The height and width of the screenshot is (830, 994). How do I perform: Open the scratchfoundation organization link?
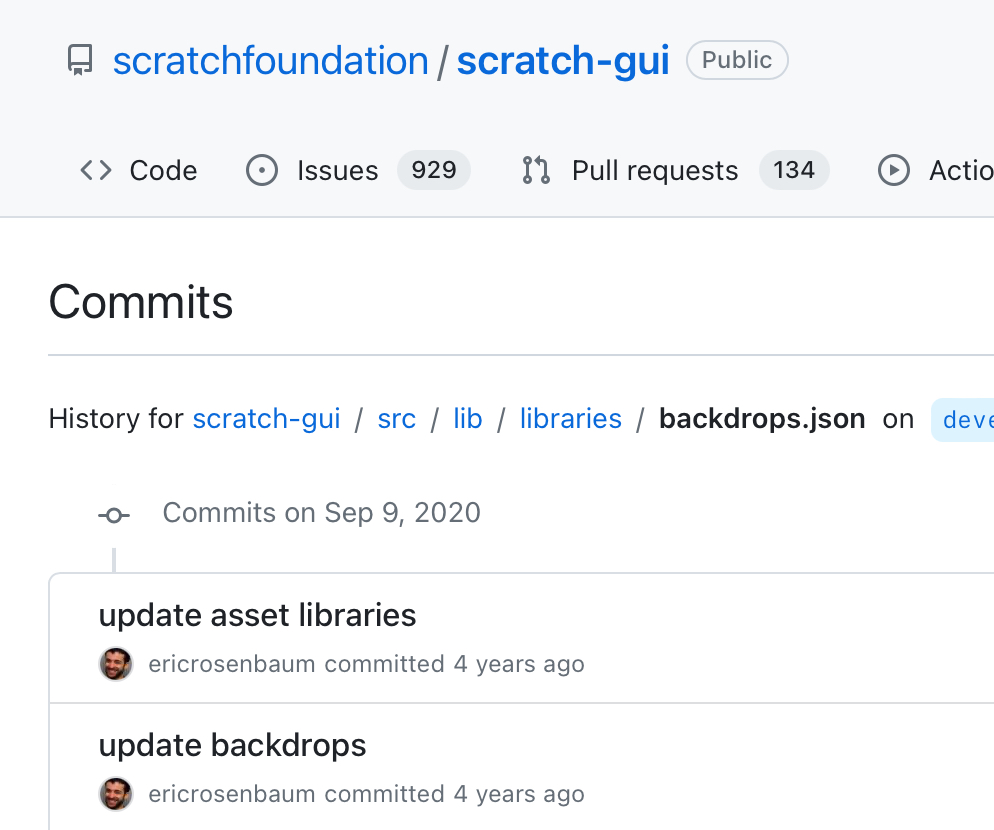[x=270, y=61]
